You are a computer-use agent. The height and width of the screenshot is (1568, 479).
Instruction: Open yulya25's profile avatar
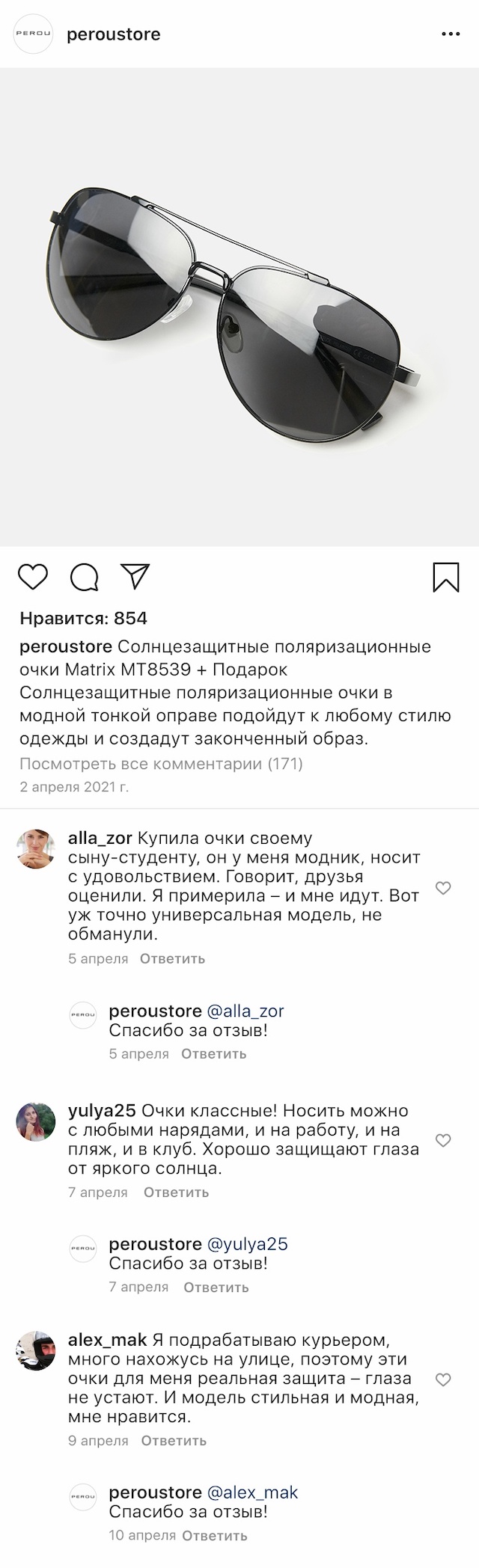36,1121
